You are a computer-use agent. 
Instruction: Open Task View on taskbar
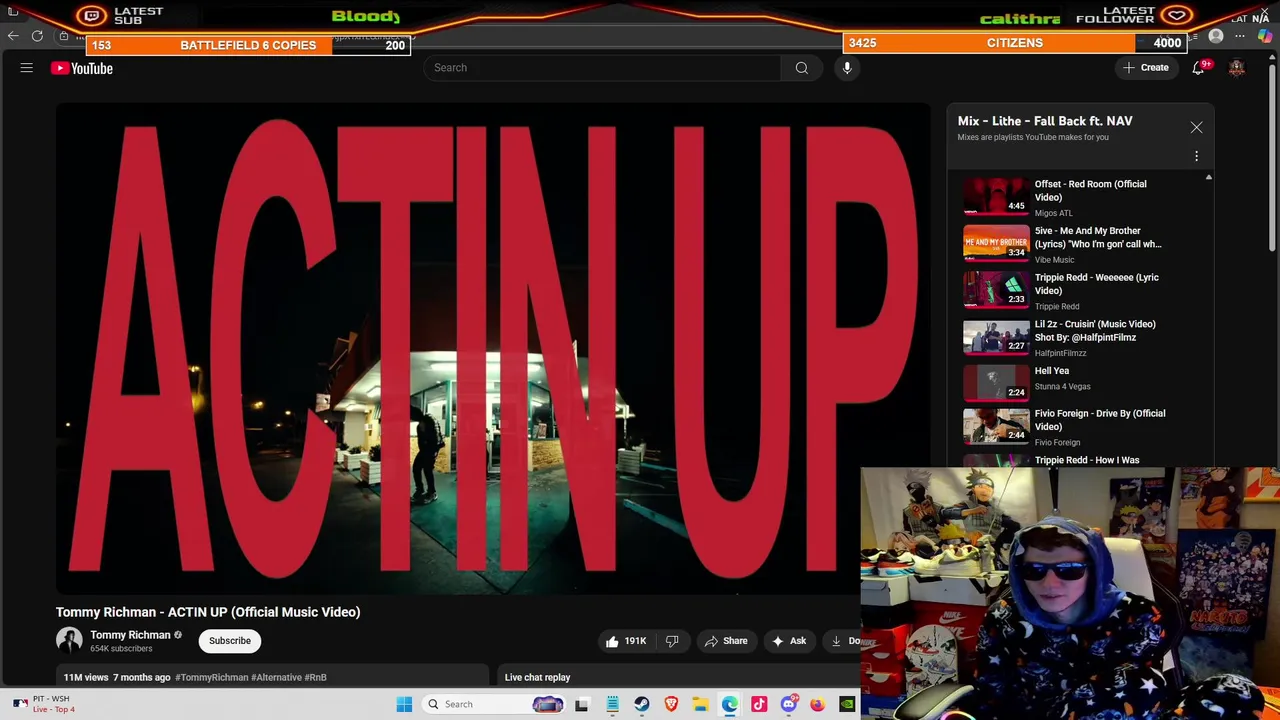coord(582,704)
